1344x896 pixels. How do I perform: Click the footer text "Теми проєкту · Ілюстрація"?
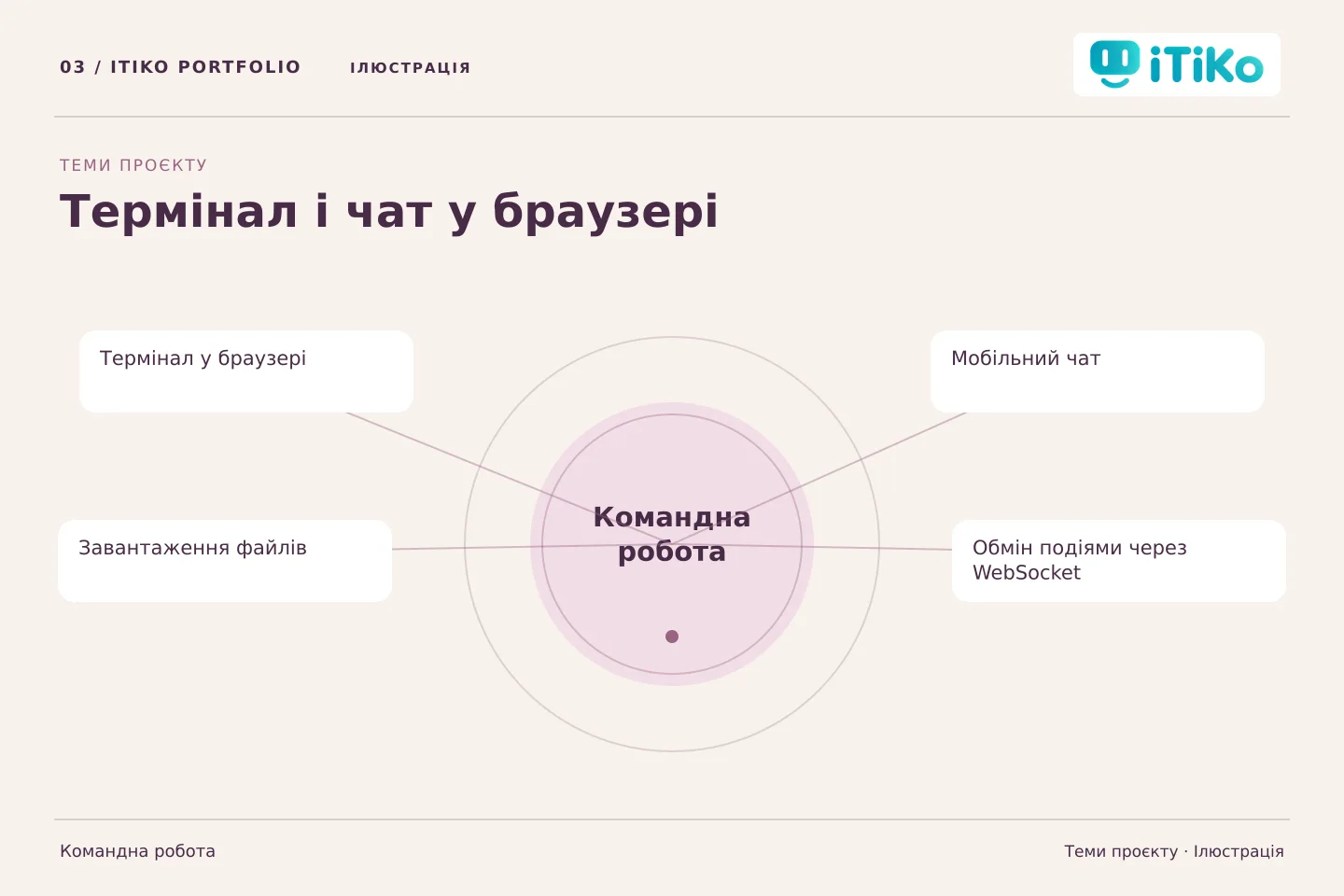(1174, 851)
